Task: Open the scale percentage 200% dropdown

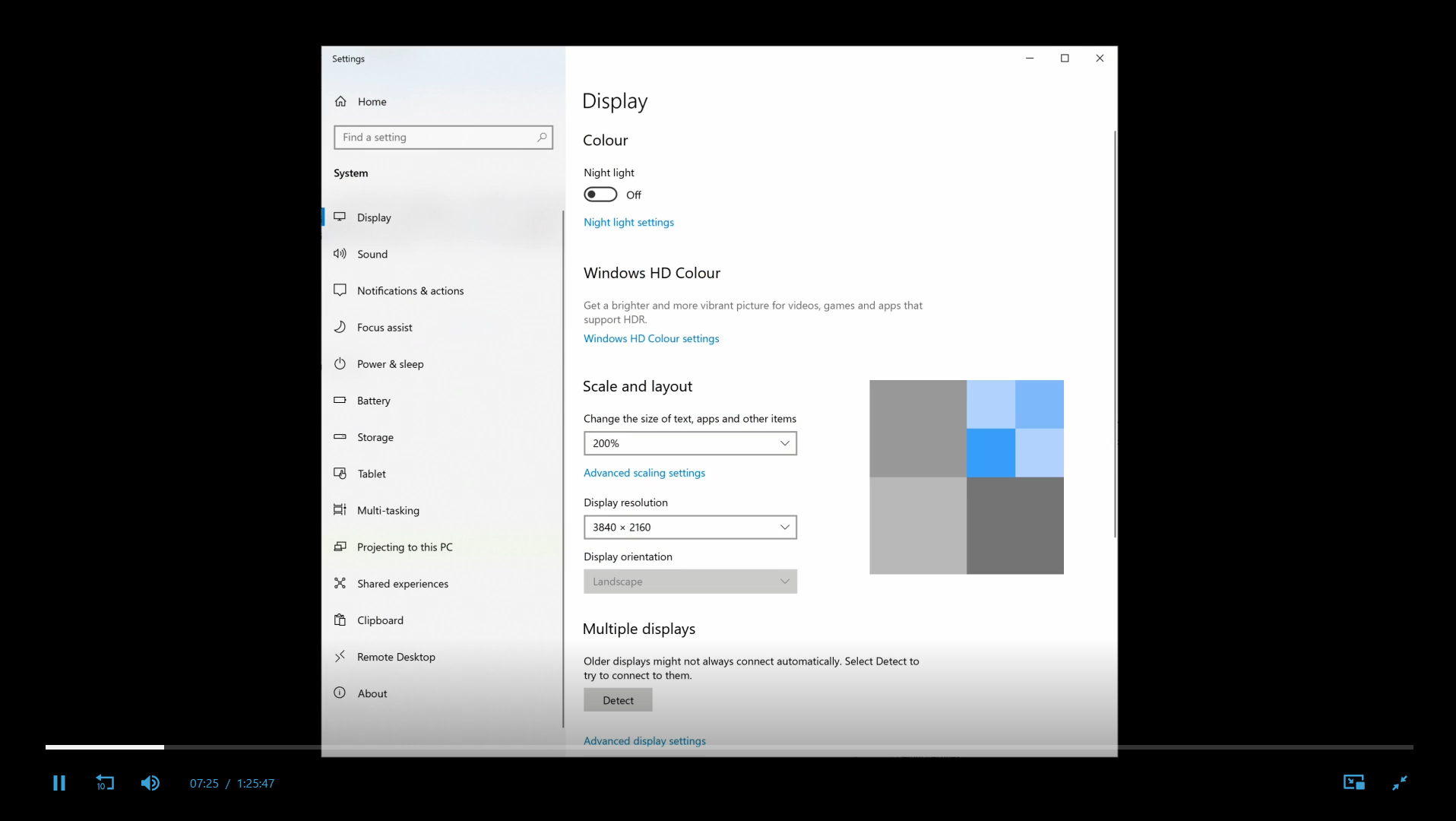Action: click(690, 443)
